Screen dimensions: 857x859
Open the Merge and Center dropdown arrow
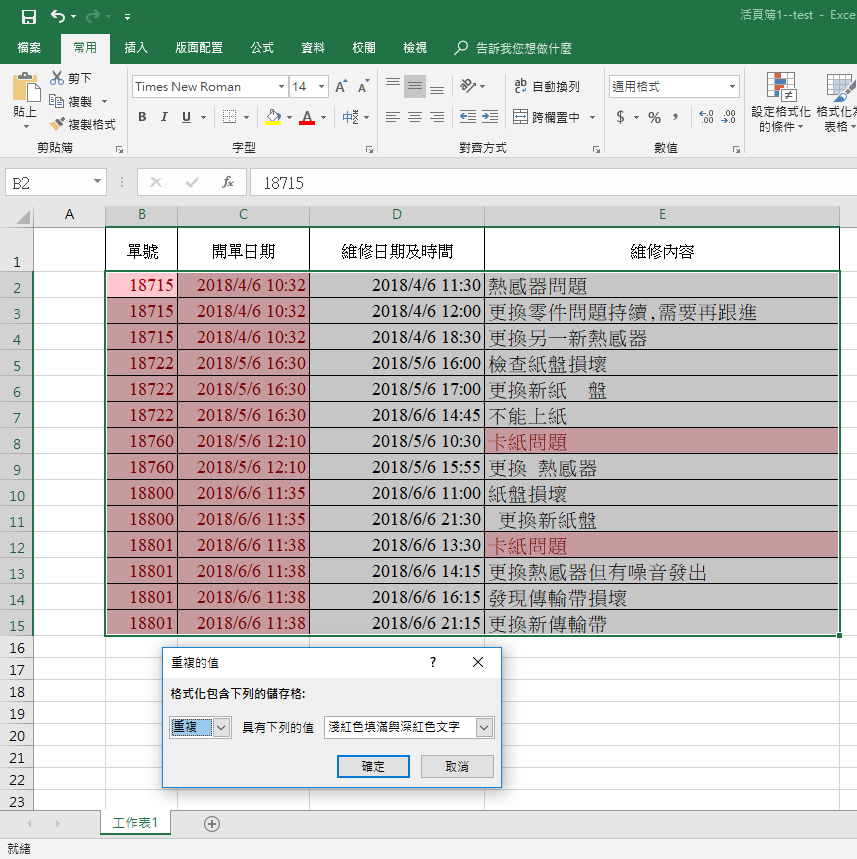coord(592,117)
